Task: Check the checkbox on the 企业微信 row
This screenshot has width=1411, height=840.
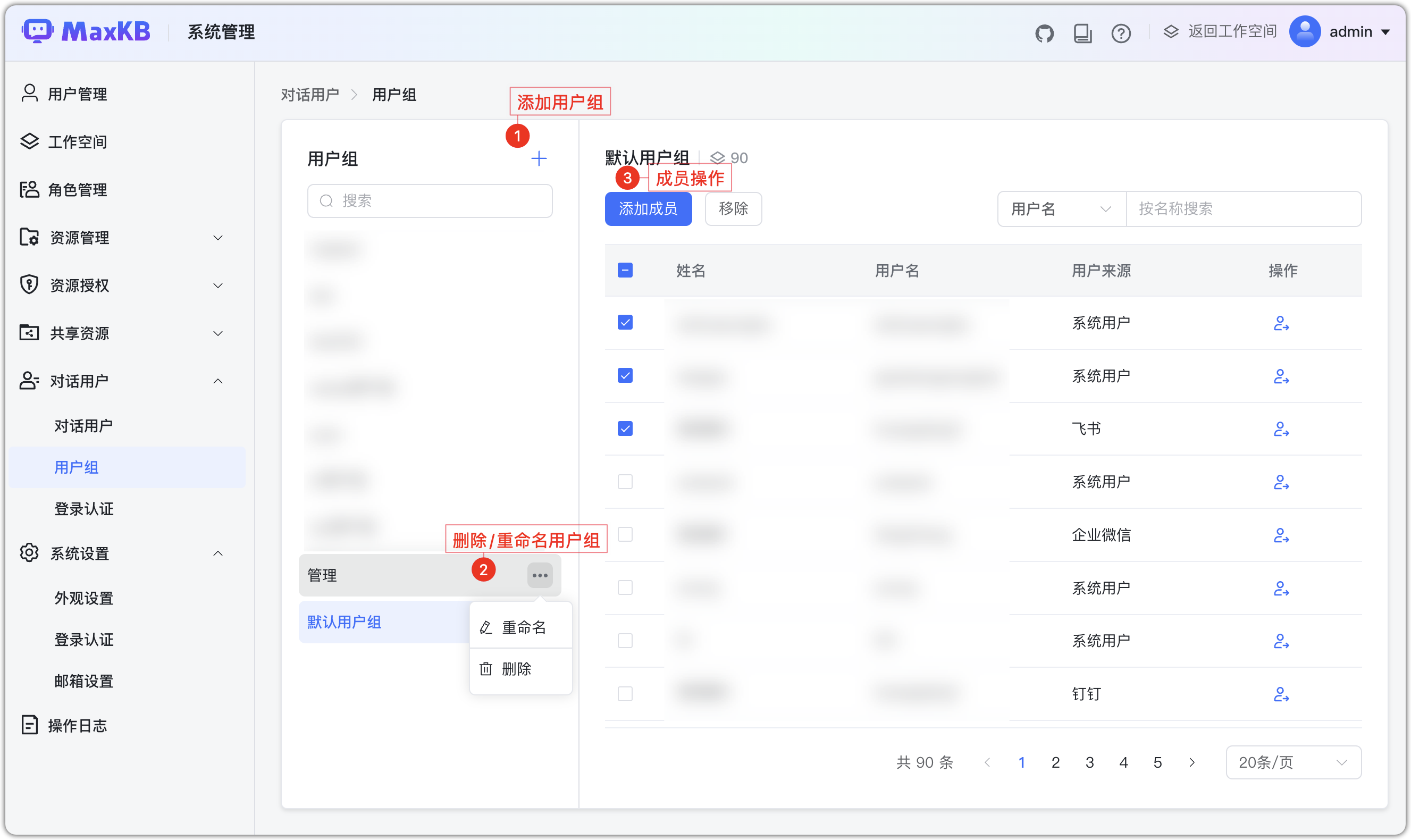Action: 625,534
